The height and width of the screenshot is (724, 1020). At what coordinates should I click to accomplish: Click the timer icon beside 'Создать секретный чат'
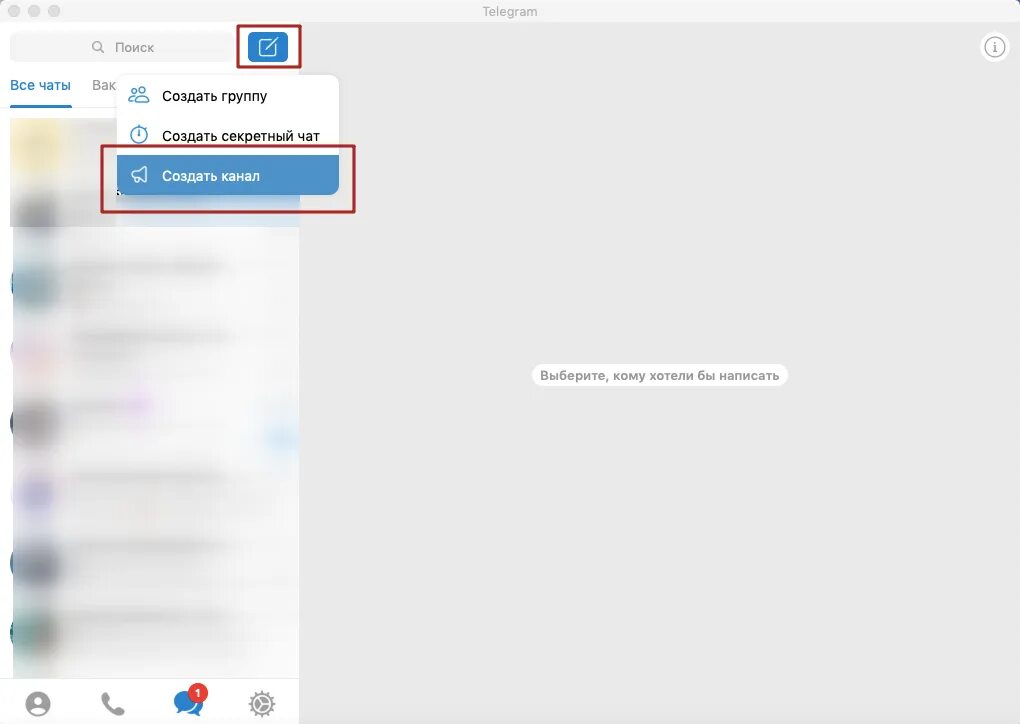(139, 135)
